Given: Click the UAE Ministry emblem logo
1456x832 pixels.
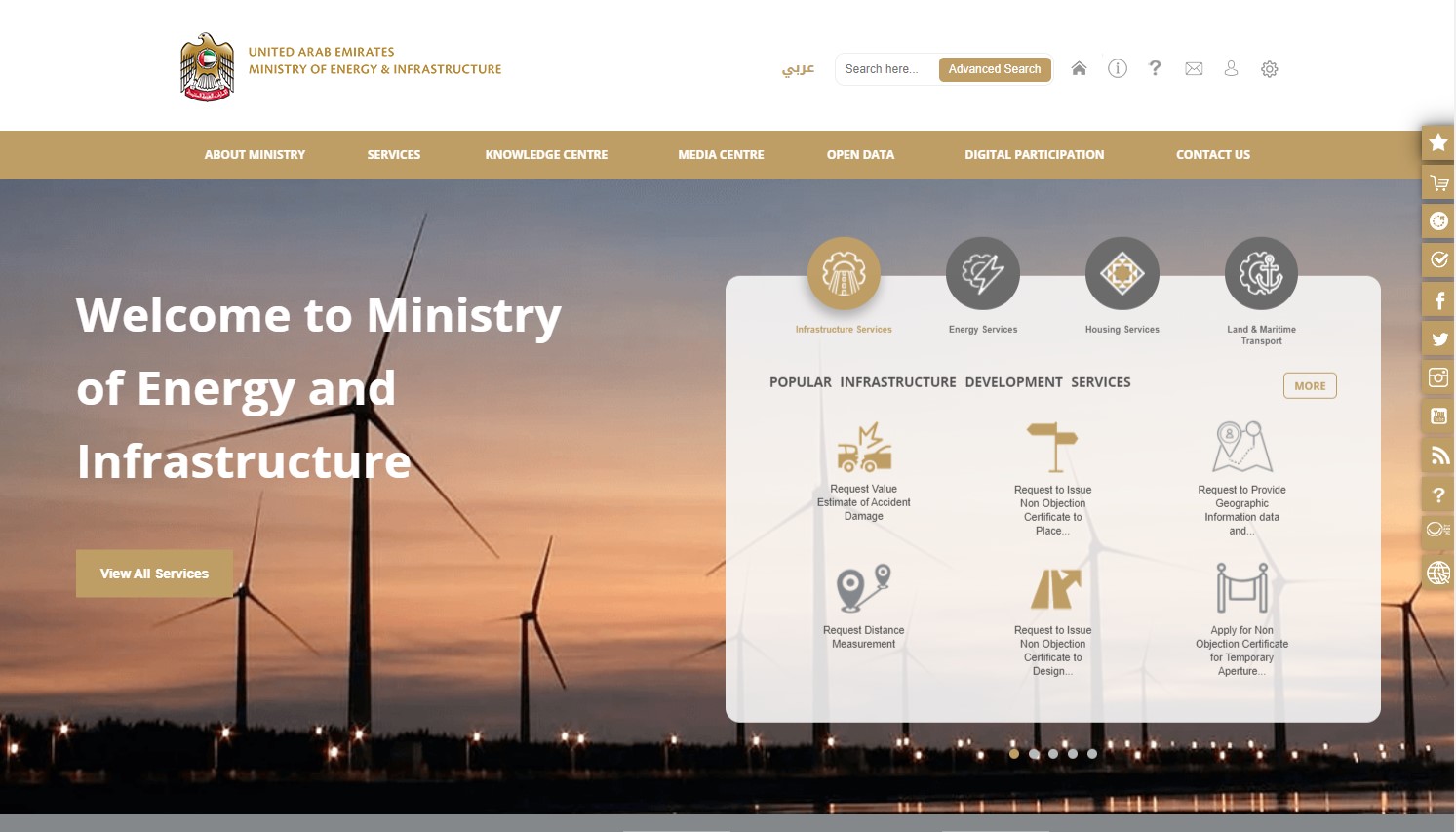Looking at the screenshot, I should tap(207, 67).
